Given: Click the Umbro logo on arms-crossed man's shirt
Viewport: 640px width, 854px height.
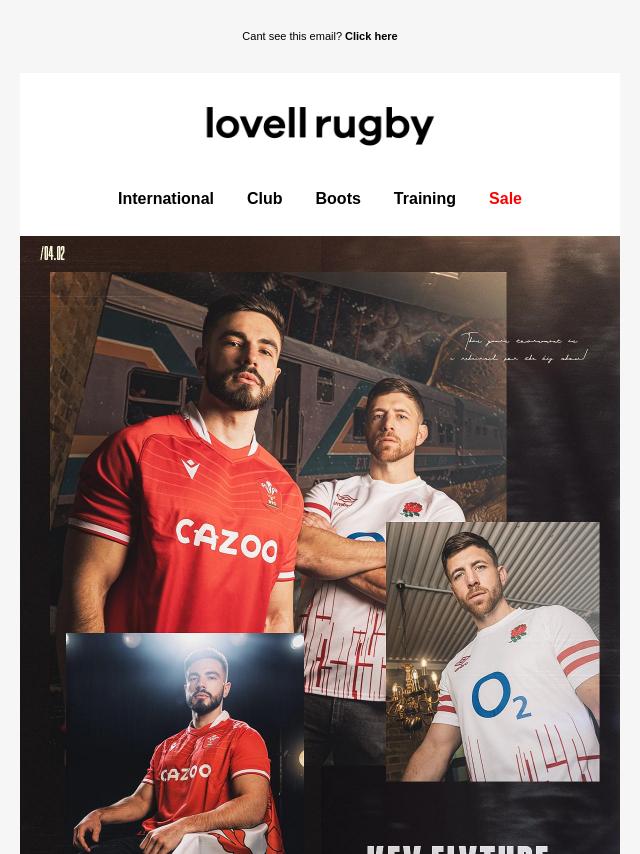Looking at the screenshot, I should (345, 500).
